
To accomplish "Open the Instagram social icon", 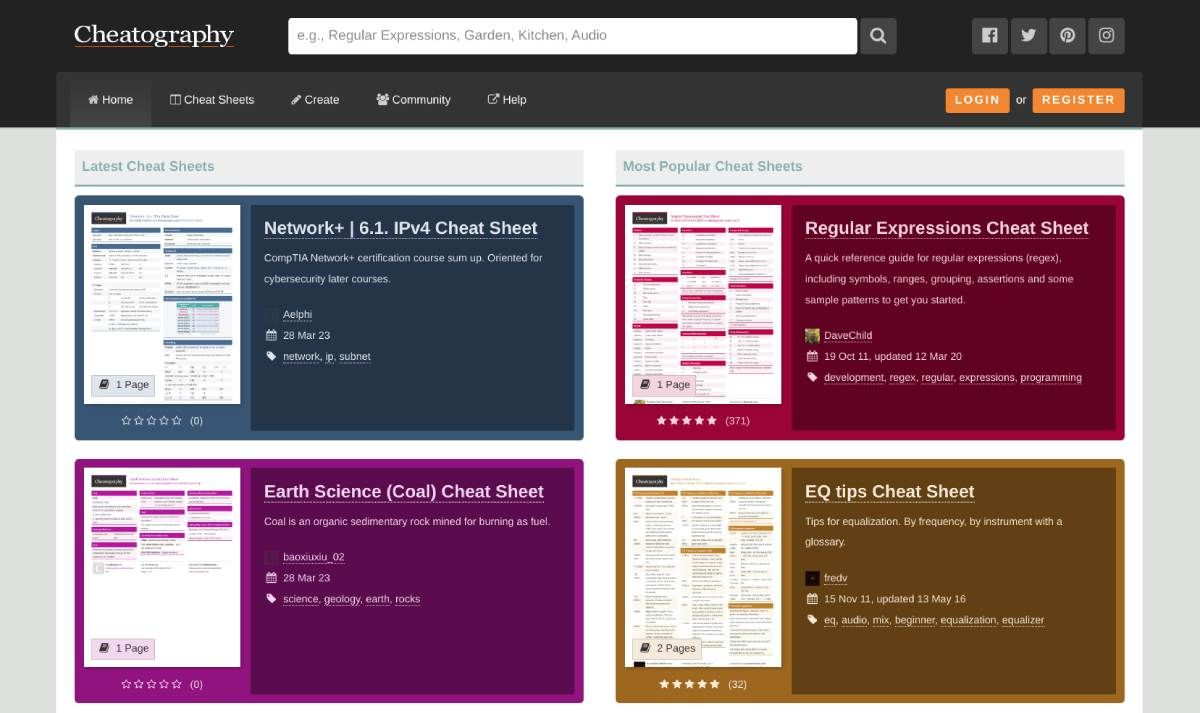I will point(1106,36).
